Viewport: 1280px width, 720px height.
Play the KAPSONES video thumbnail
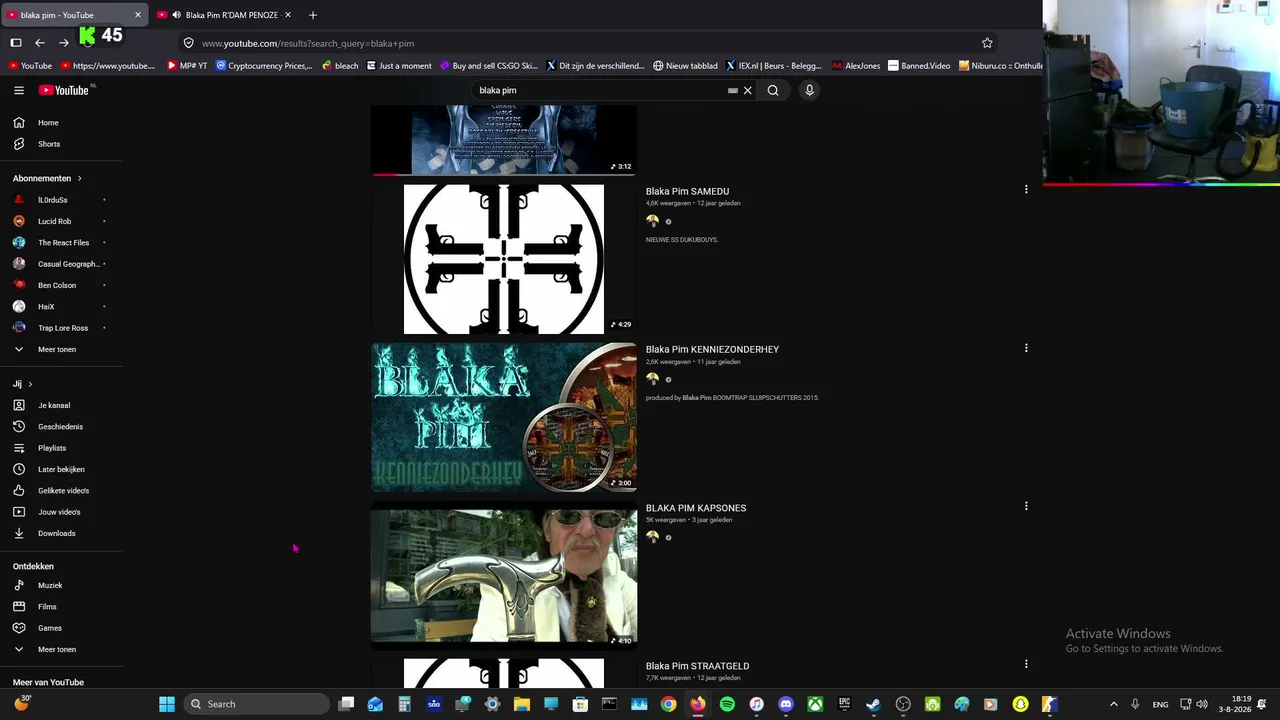(504, 576)
